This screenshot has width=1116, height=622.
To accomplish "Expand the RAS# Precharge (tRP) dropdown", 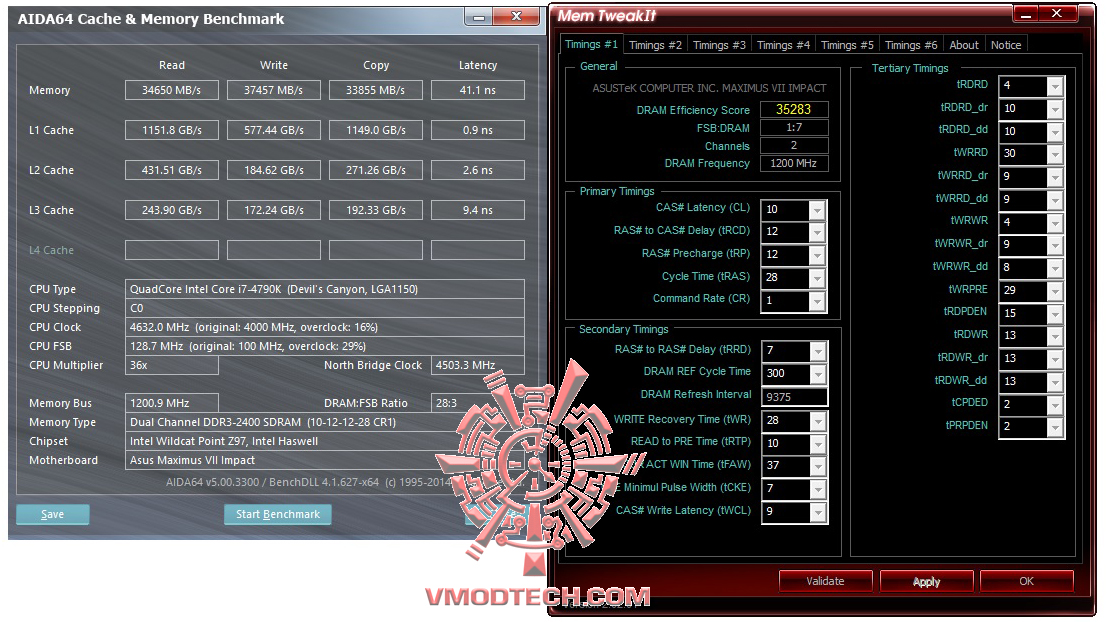I will (817, 255).
